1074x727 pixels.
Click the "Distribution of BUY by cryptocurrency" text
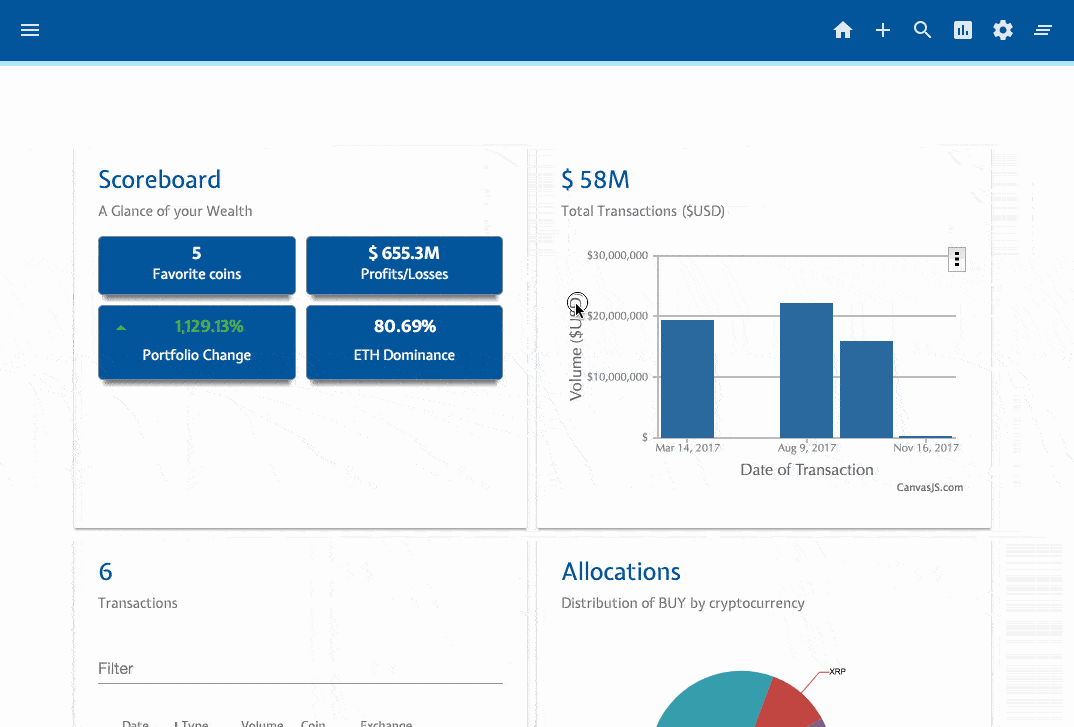click(x=683, y=603)
